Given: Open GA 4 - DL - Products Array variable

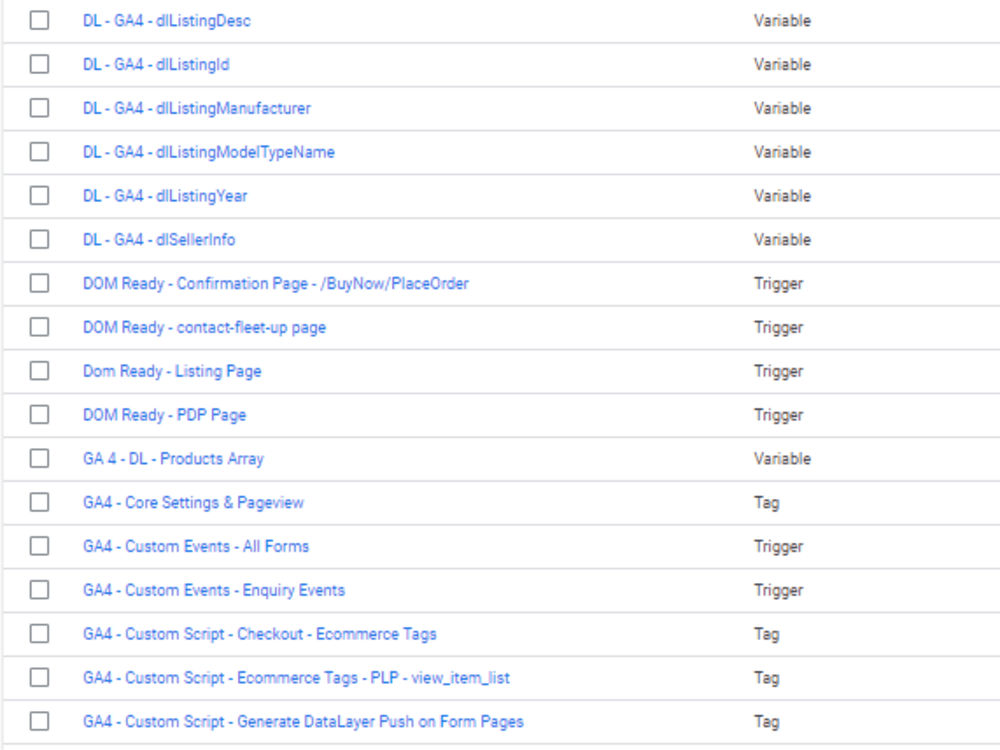Looking at the screenshot, I should (173, 459).
